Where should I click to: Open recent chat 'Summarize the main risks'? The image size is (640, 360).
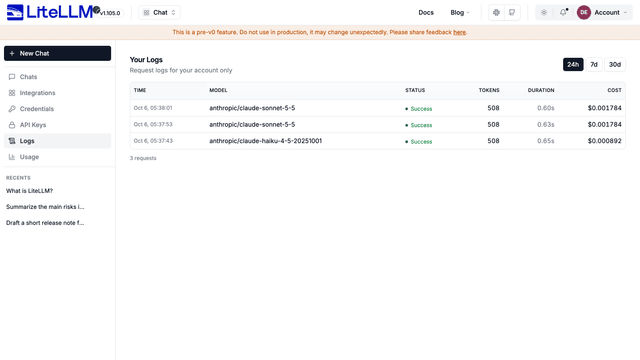(45, 207)
